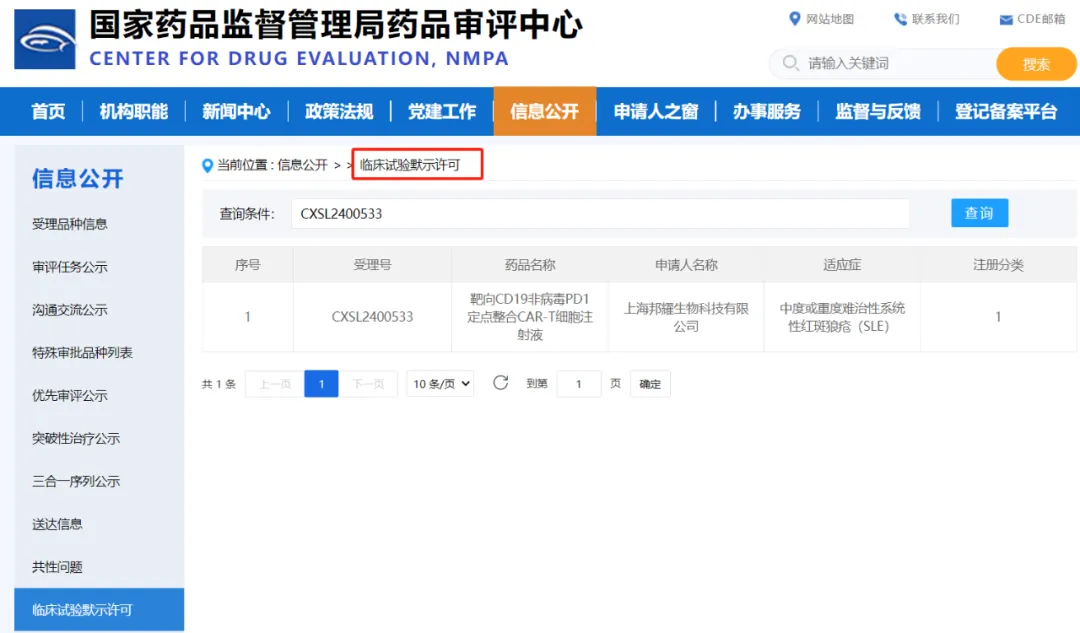
Task: Click the CDE logo icon
Action: click(45, 39)
